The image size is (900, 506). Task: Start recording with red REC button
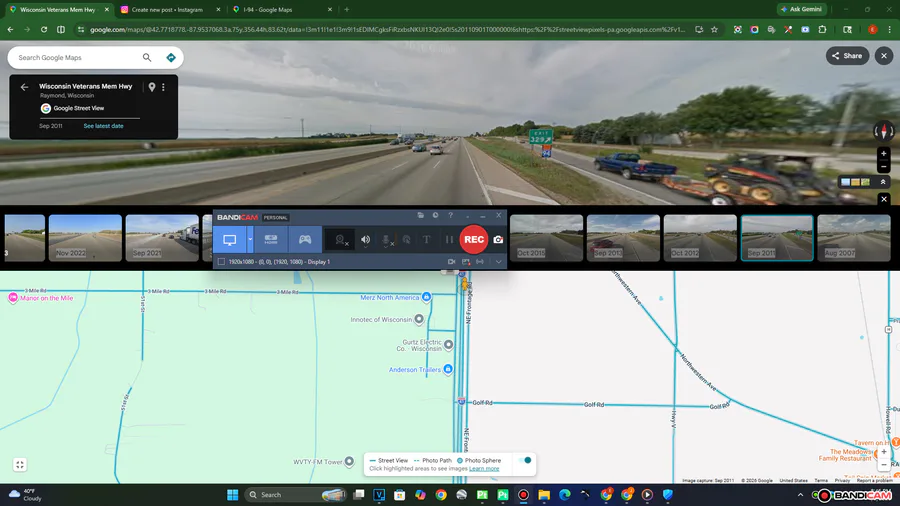click(474, 240)
